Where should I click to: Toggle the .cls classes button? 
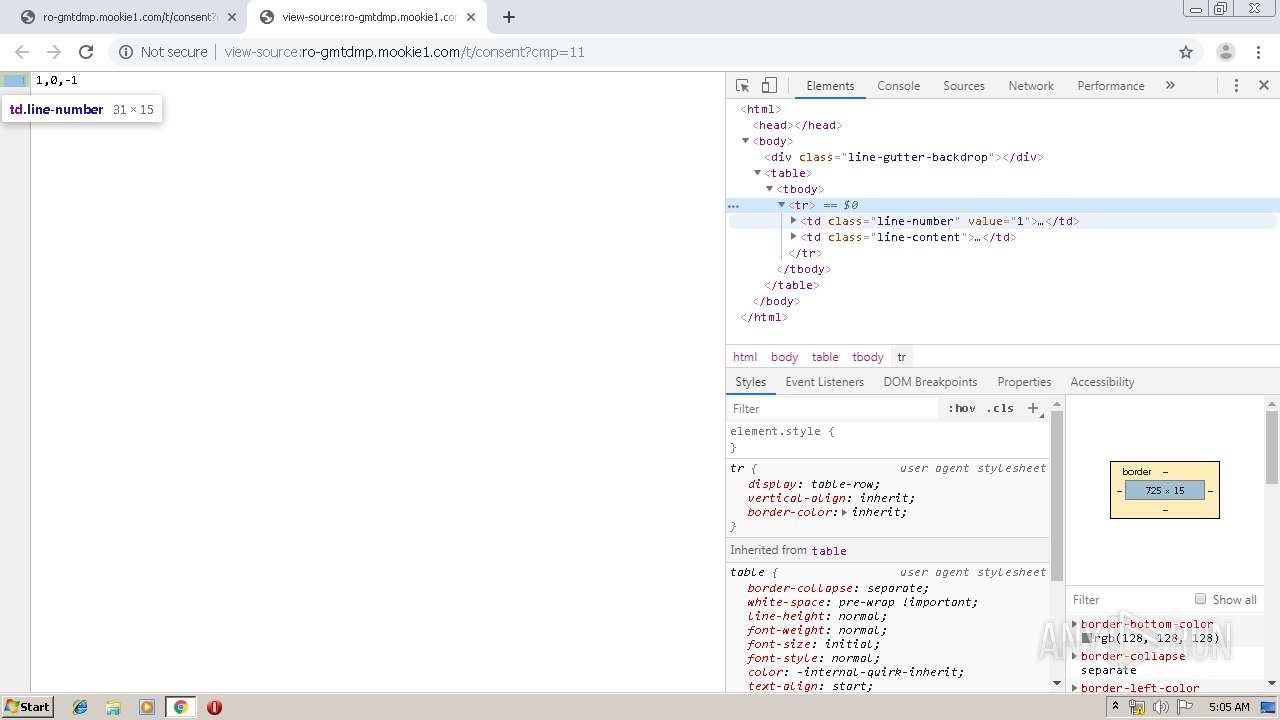[x=1000, y=409]
